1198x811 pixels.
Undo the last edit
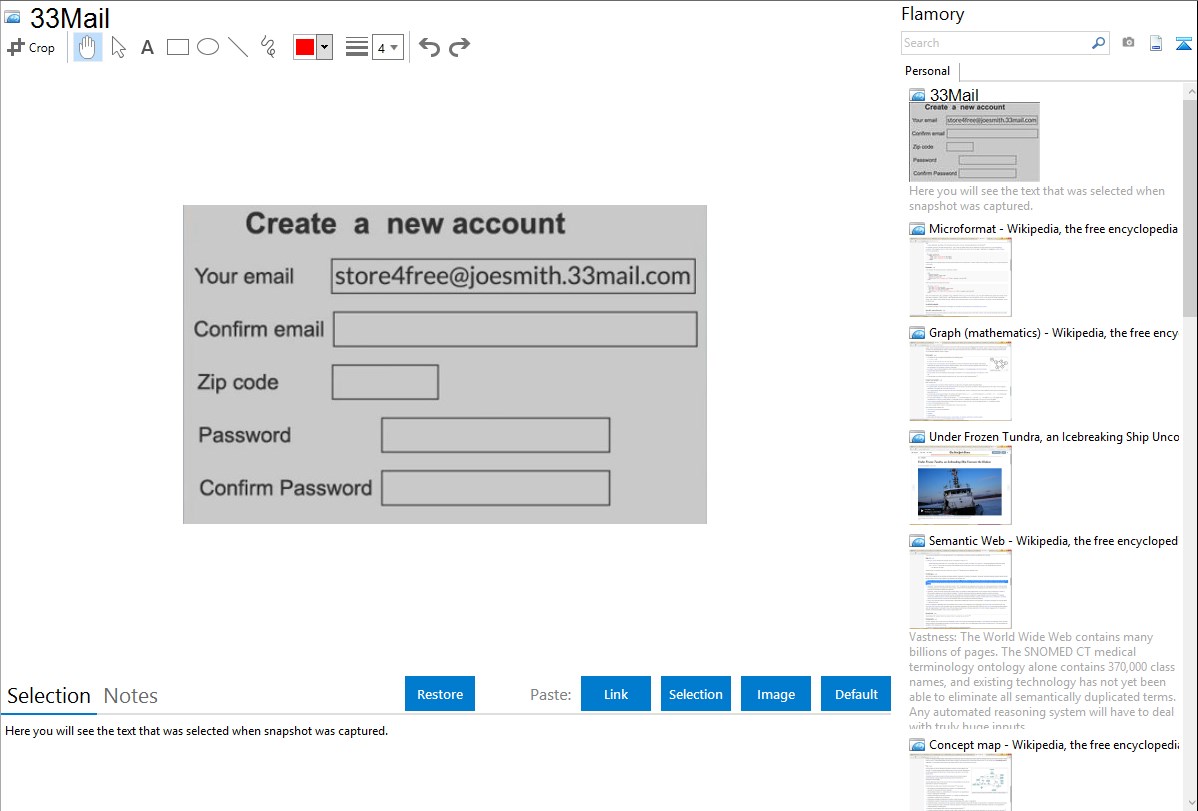429,47
